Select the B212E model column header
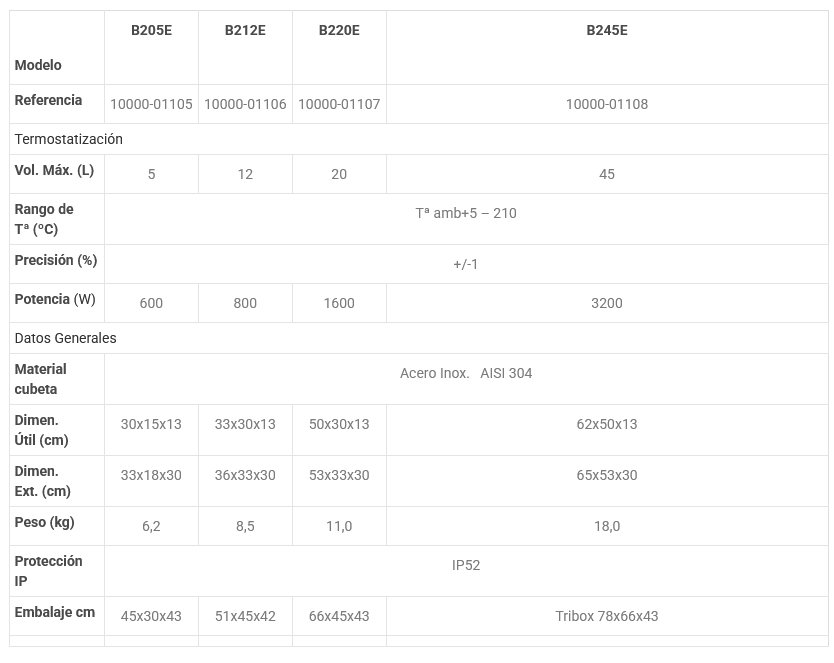 pyautogui.click(x=245, y=30)
